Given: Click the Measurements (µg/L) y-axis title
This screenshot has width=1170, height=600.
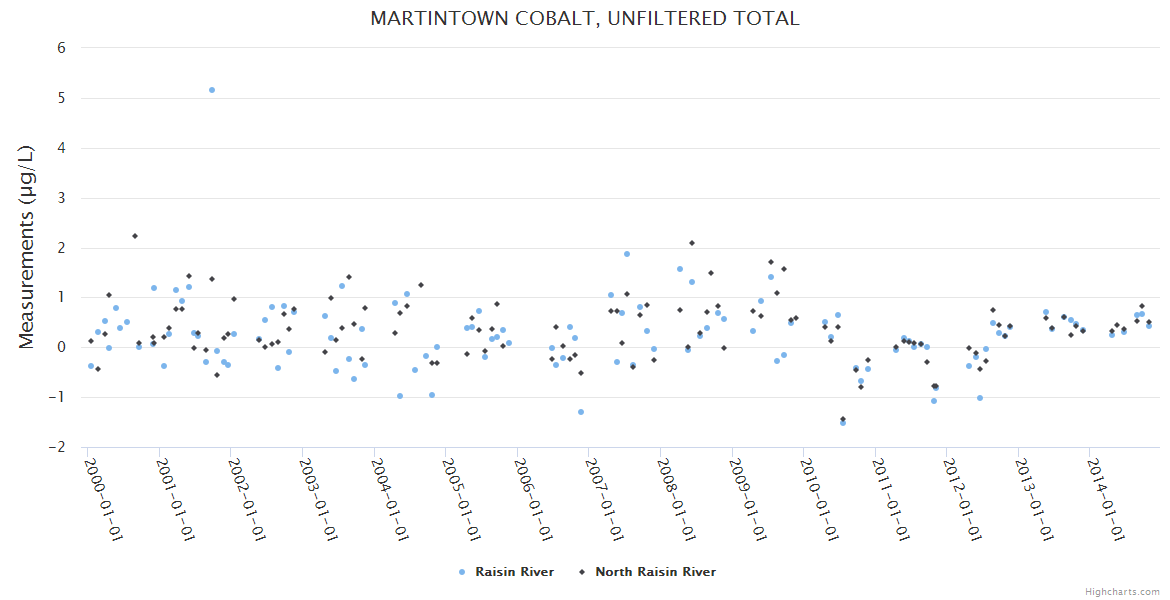Looking at the screenshot, I should pyautogui.click(x=27, y=246).
